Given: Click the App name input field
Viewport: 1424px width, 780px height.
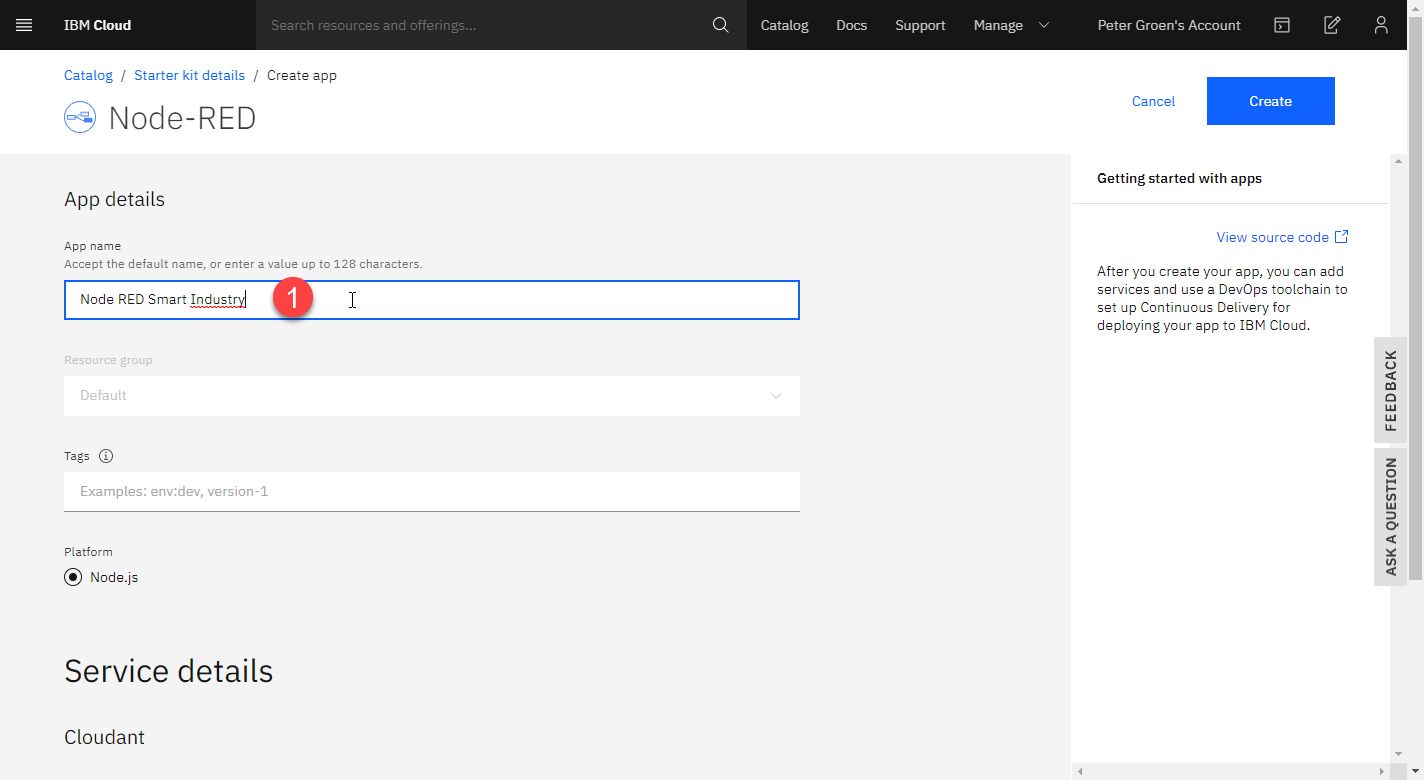Looking at the screenshot, I should pyautogui.click(x=432, y=300).
